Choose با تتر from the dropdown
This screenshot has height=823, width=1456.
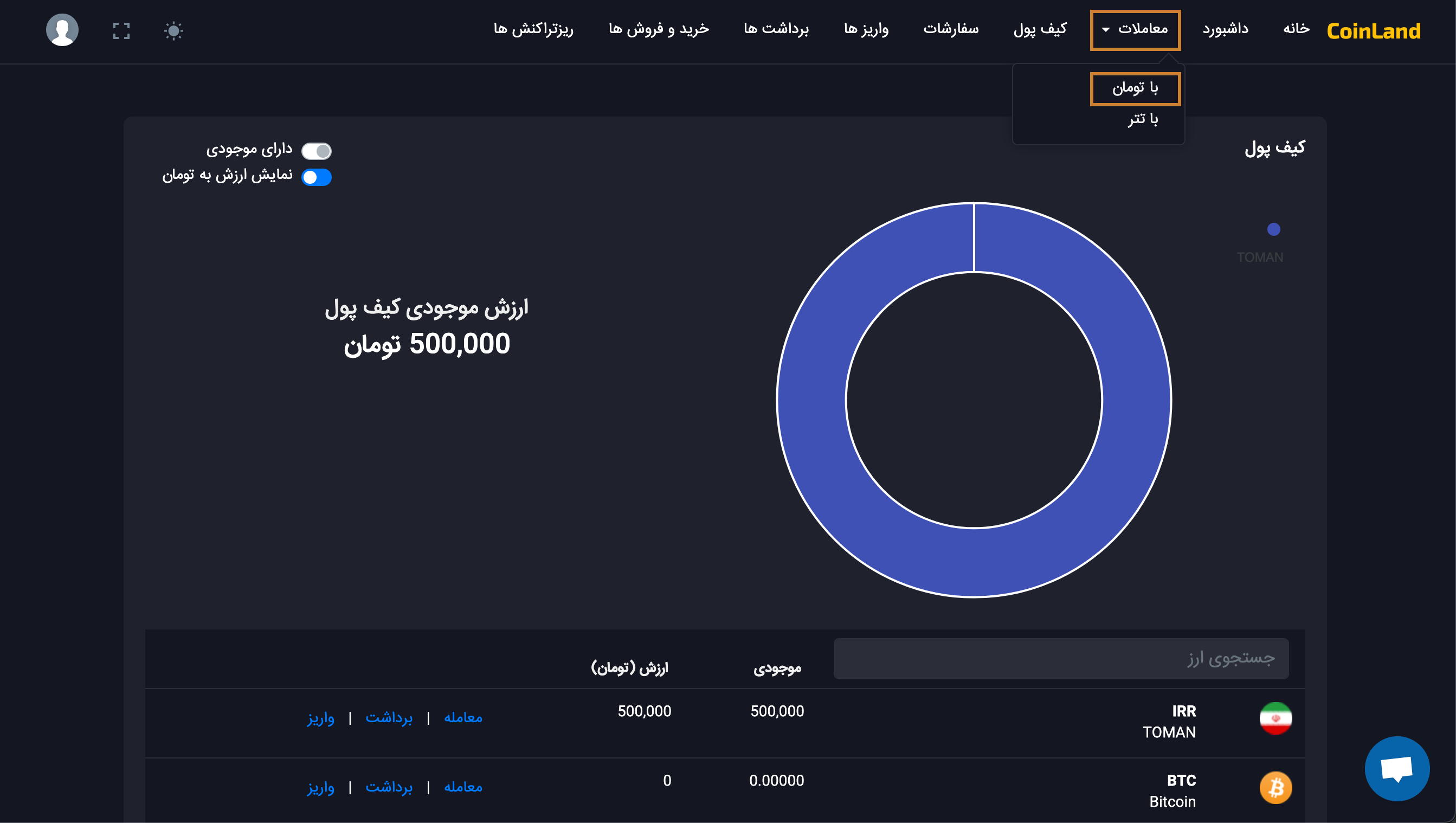(x=1143, y=120)
